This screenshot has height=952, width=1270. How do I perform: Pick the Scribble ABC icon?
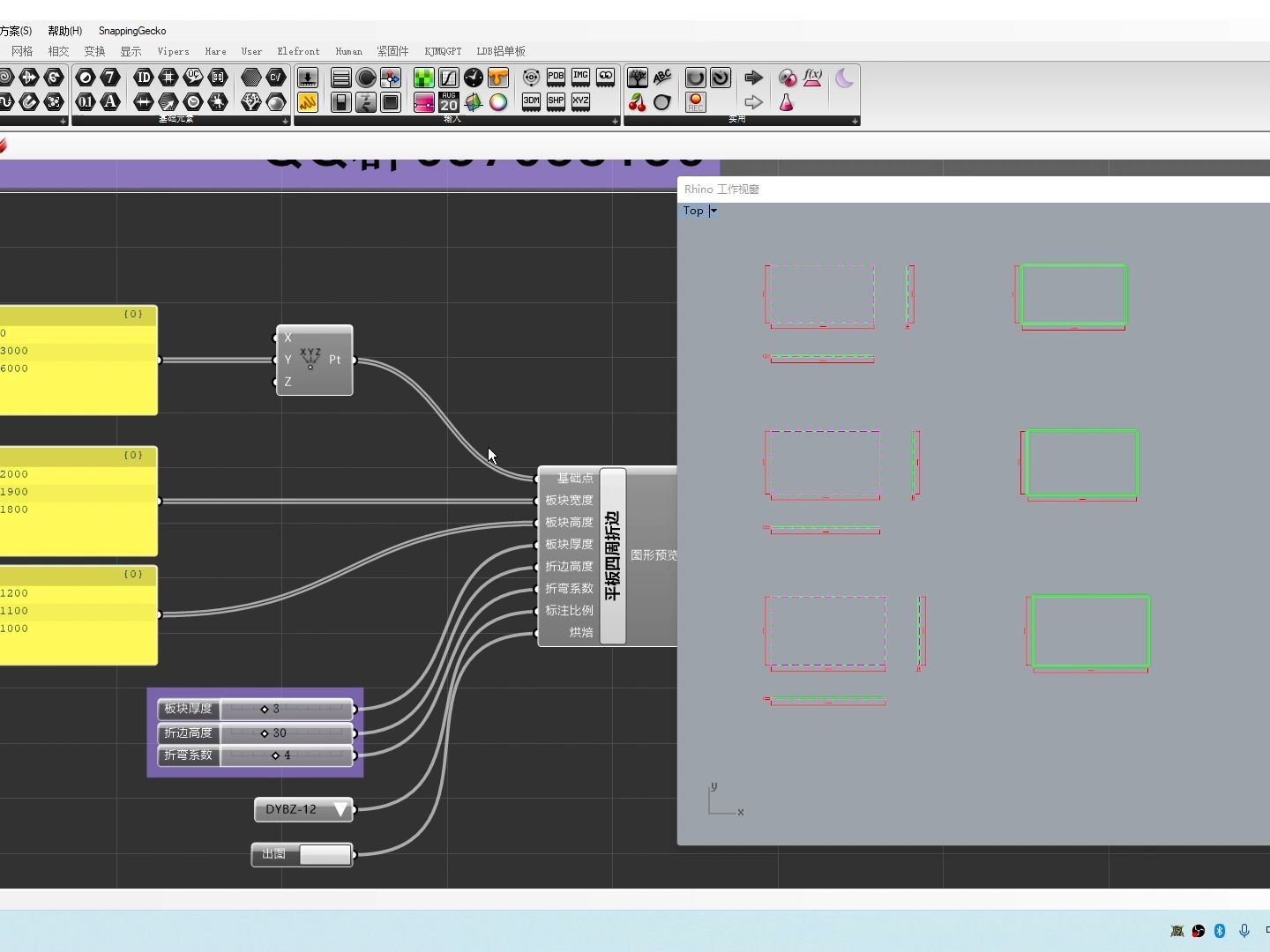pos(662,78)
